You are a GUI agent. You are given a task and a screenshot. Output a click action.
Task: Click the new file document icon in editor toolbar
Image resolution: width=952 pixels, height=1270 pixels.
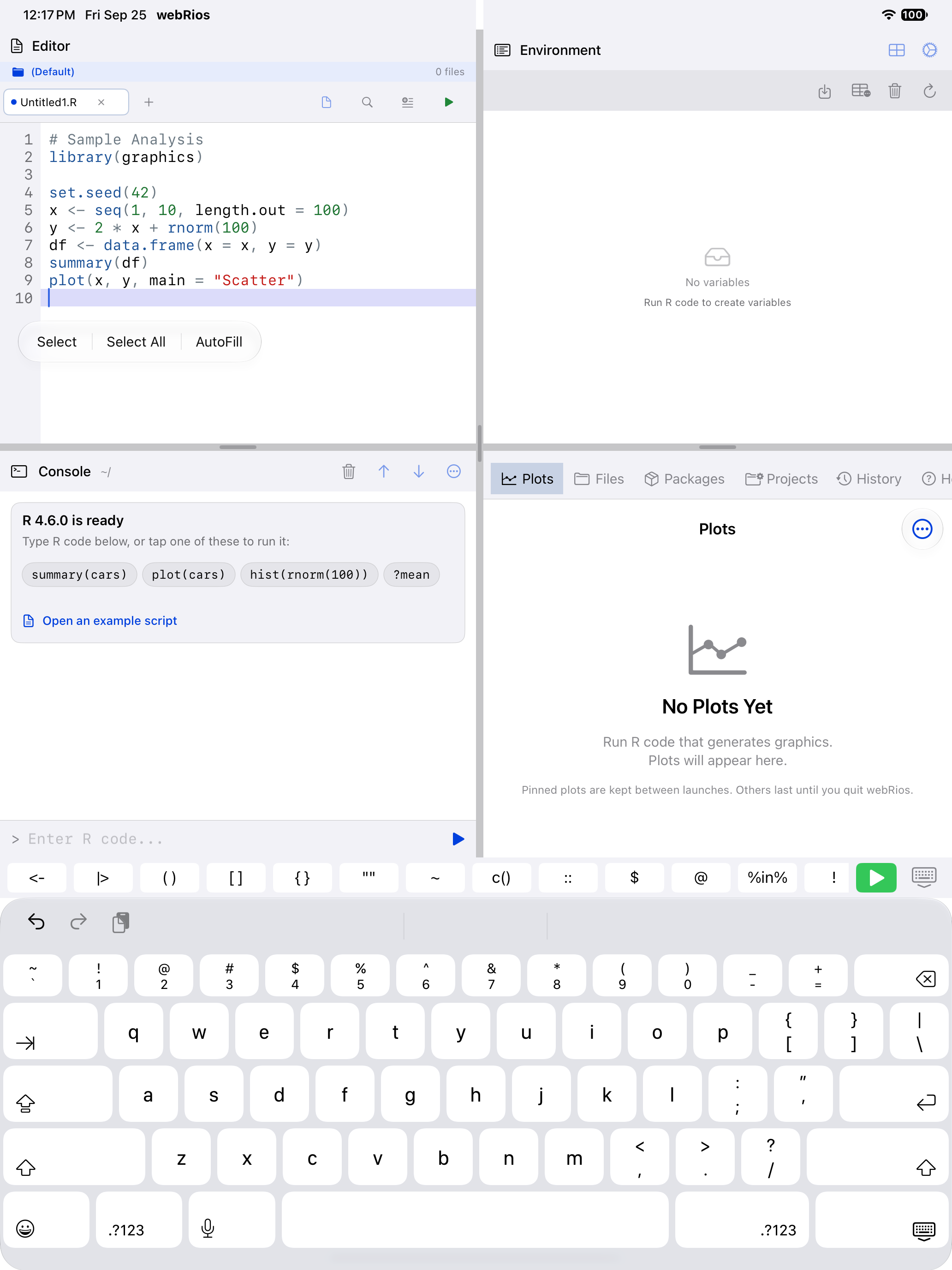click(327, 102)
